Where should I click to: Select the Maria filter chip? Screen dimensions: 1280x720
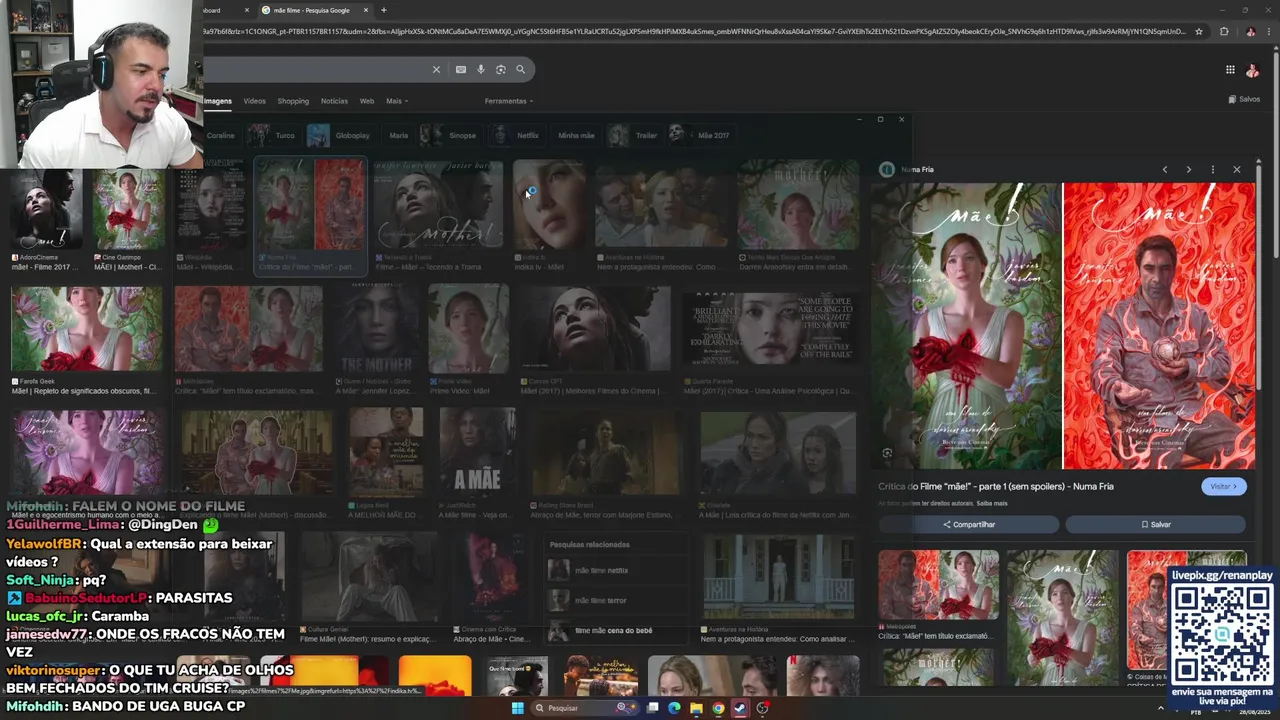398,135
